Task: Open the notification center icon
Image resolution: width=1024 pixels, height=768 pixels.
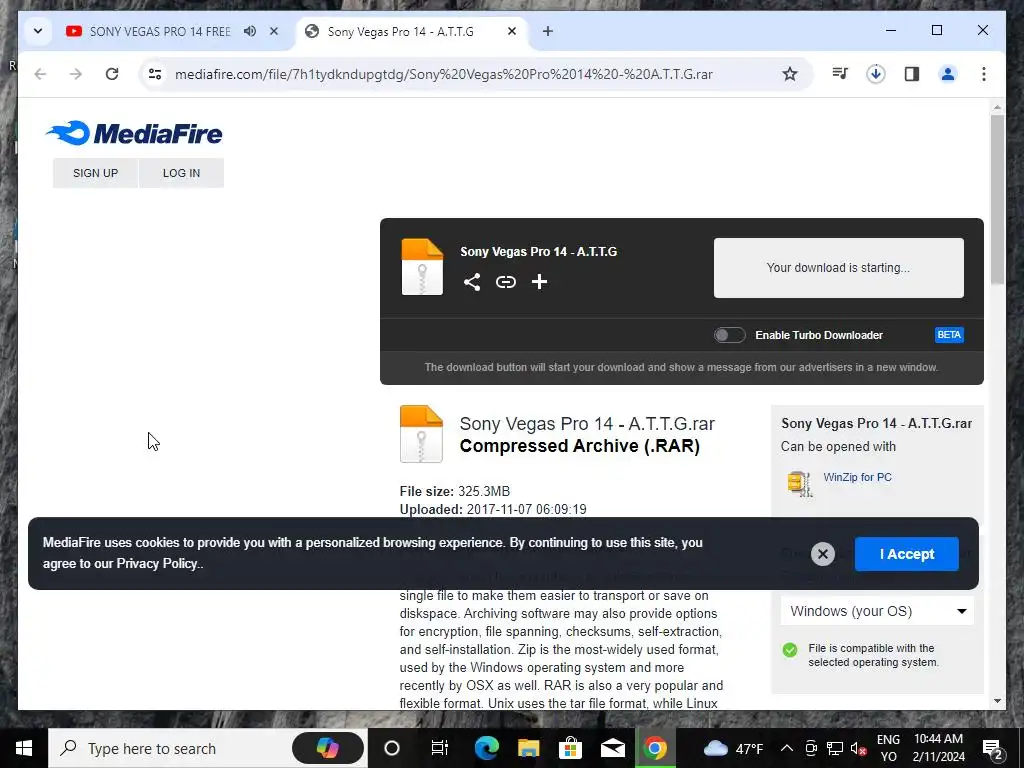Action: click(x=993, y=748)
